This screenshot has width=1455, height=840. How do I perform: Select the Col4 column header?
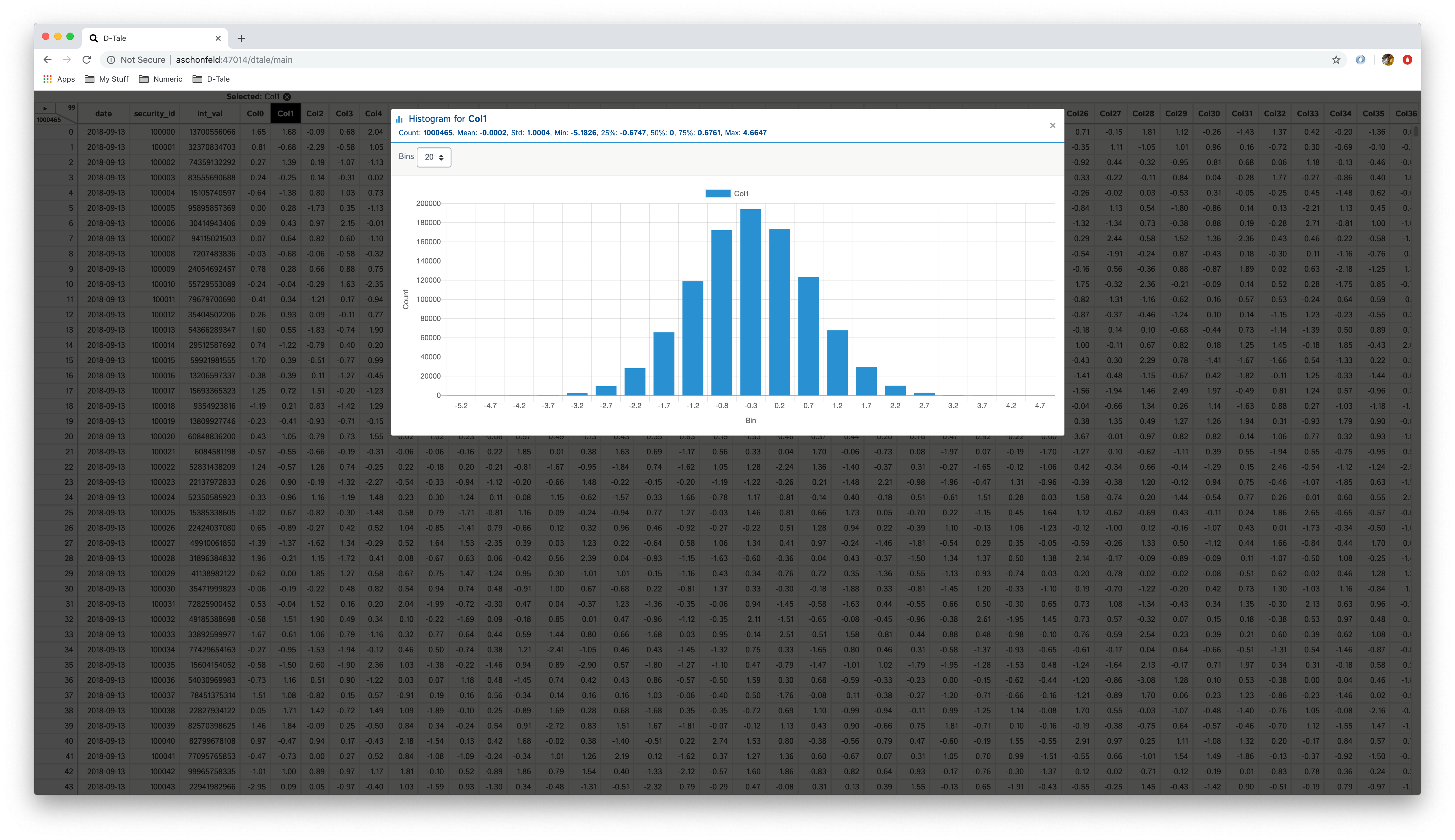click(373, 114)
